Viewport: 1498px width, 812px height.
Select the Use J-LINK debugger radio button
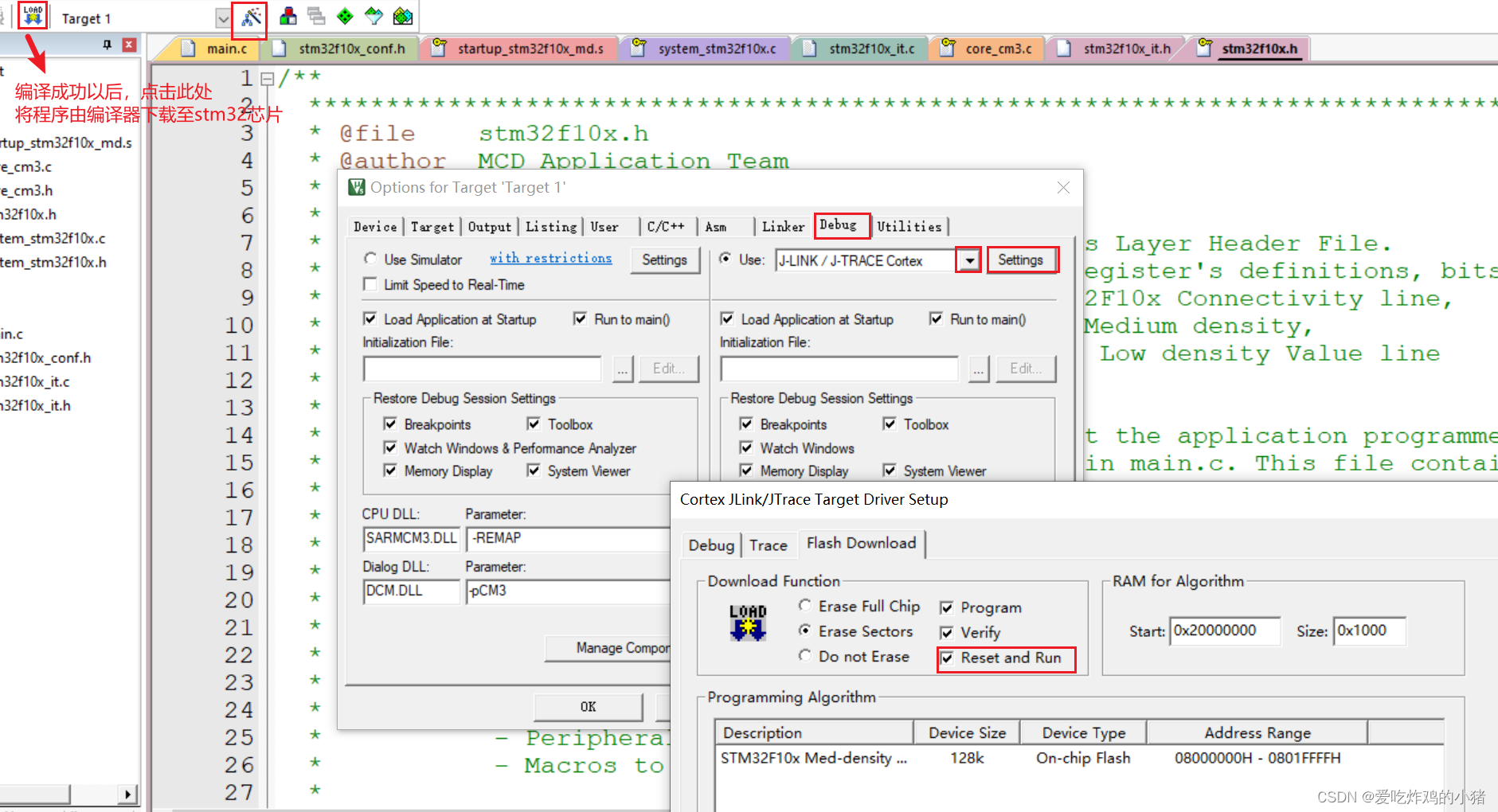(726, 259)
